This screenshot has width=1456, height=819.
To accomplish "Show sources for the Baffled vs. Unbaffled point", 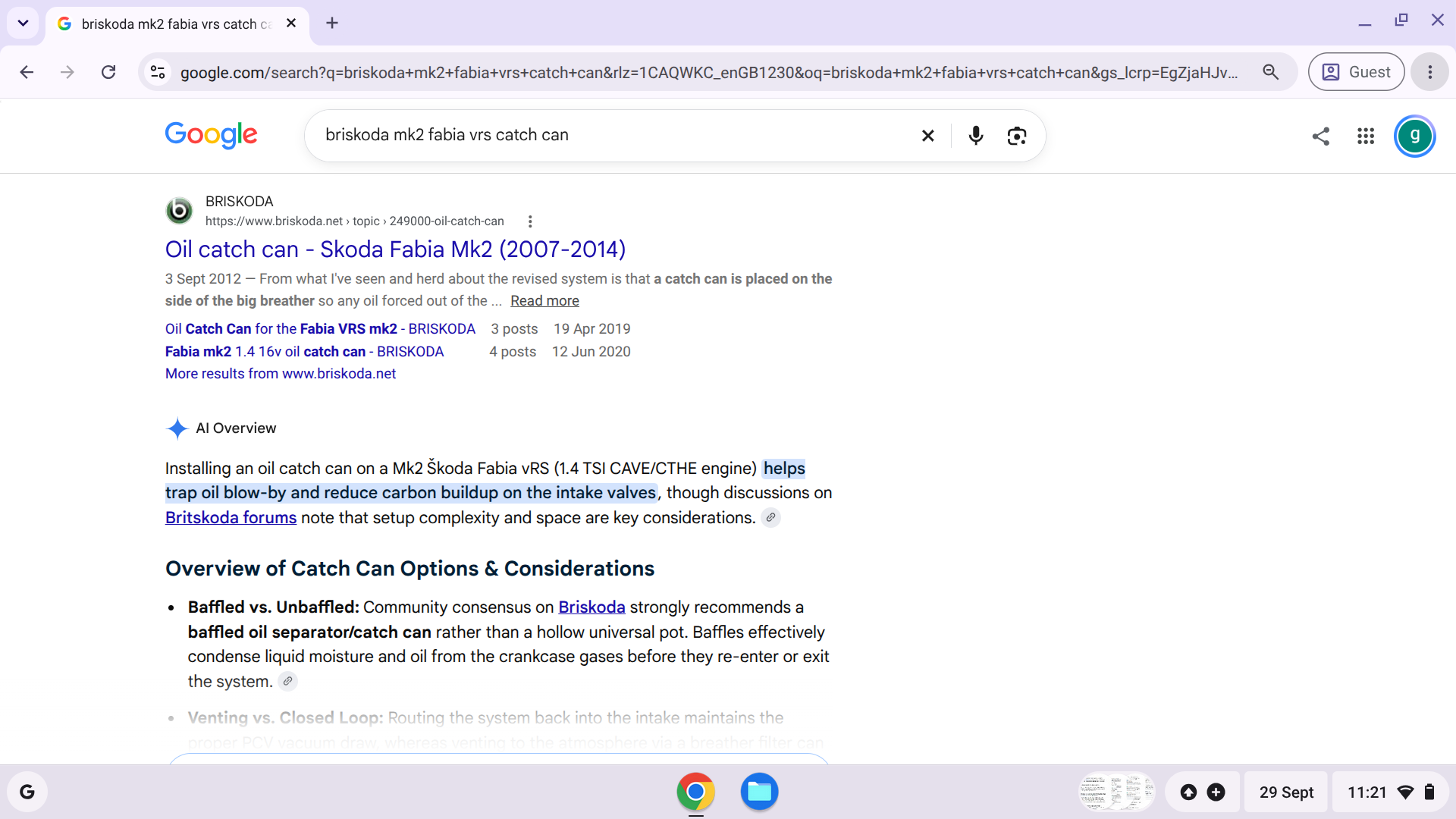I will [287, 682].
